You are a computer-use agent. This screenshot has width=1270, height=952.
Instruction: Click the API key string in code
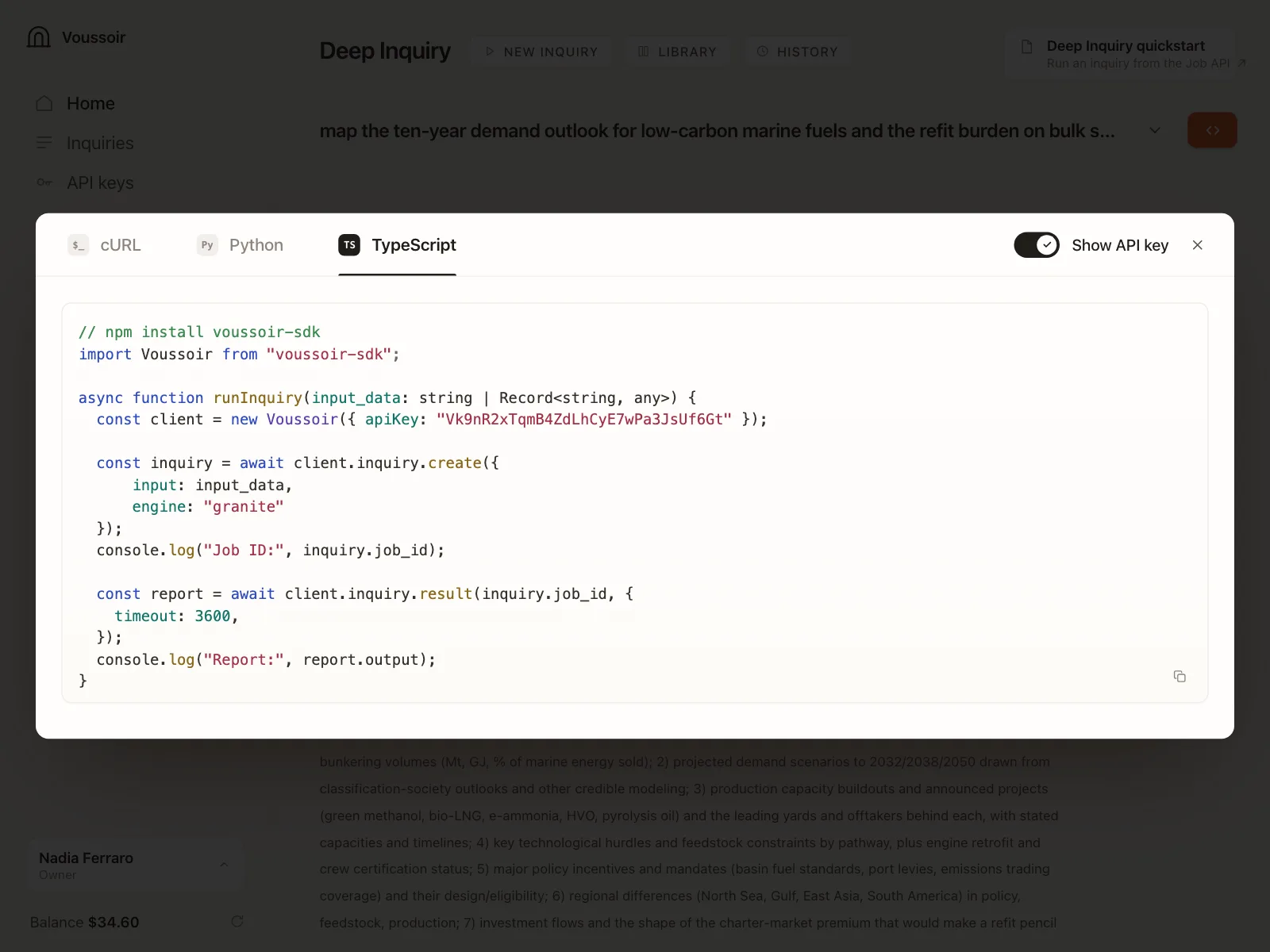point(584,420)
